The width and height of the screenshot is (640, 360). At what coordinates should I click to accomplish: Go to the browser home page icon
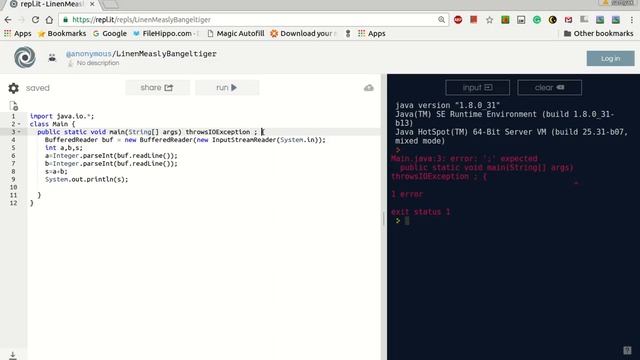[x=49, y=20]
